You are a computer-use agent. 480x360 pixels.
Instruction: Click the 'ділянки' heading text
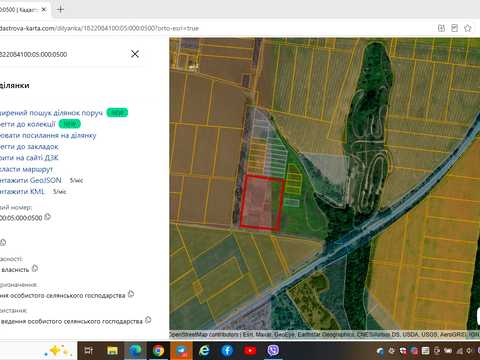point(15,86)
